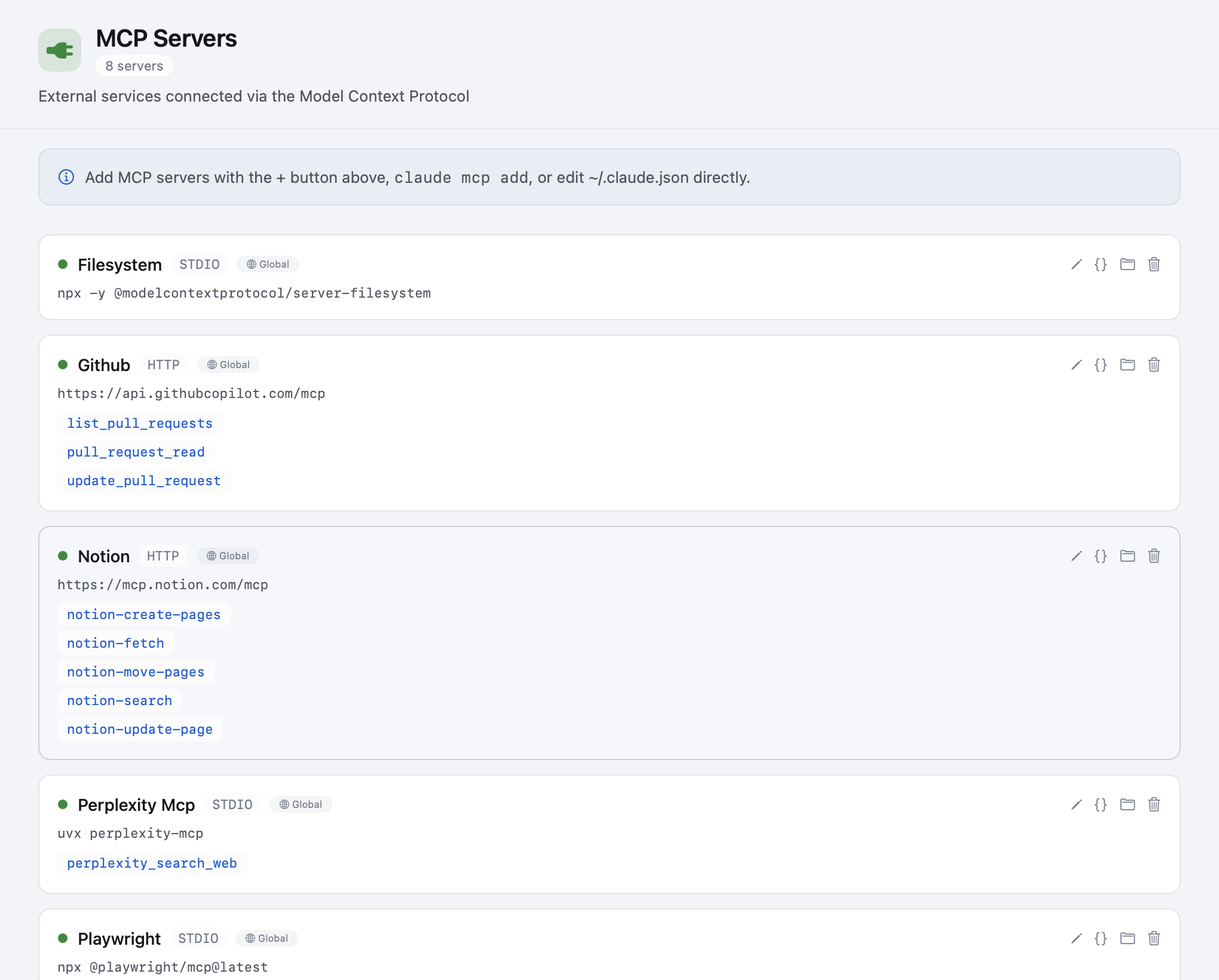Delete the Notion server

(x=1154, y=556)
